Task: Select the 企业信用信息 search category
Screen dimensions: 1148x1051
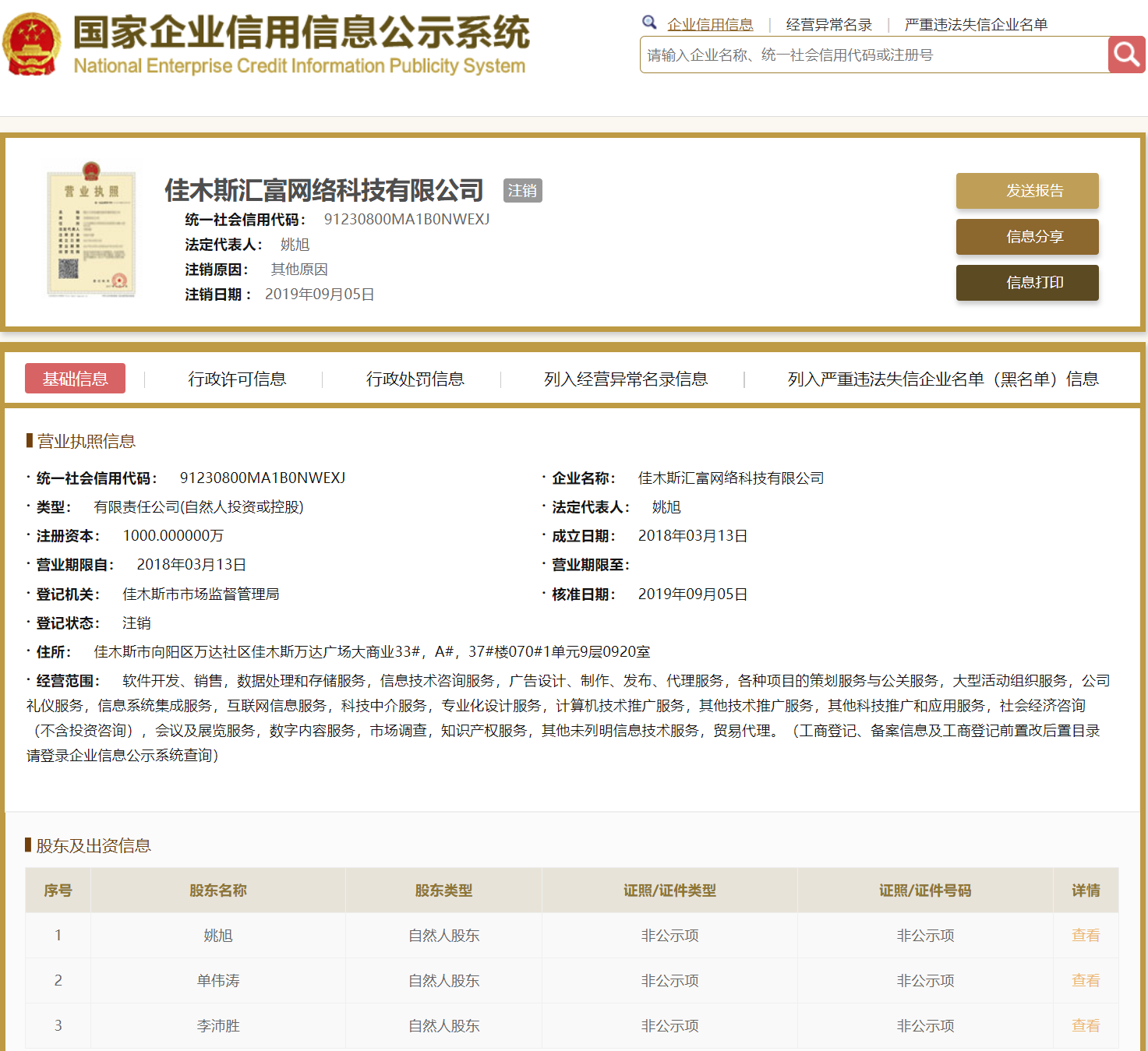Action: coord(710,25)
